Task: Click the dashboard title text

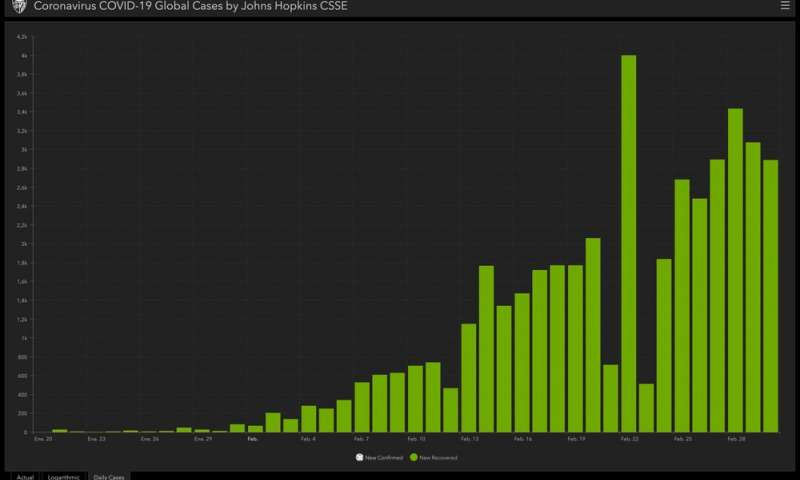Action: click(190, 6)
